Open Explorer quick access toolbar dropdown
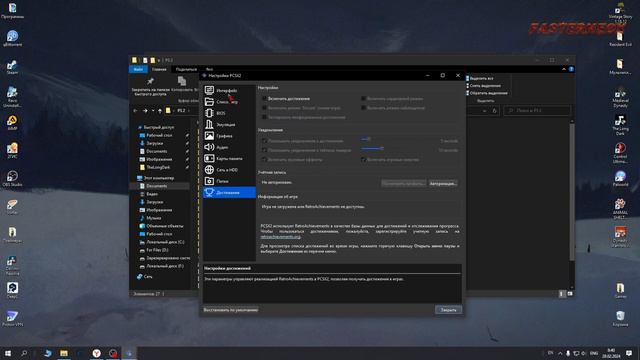The width and height of the screenshot is (640, 360). tap(159, 60)
